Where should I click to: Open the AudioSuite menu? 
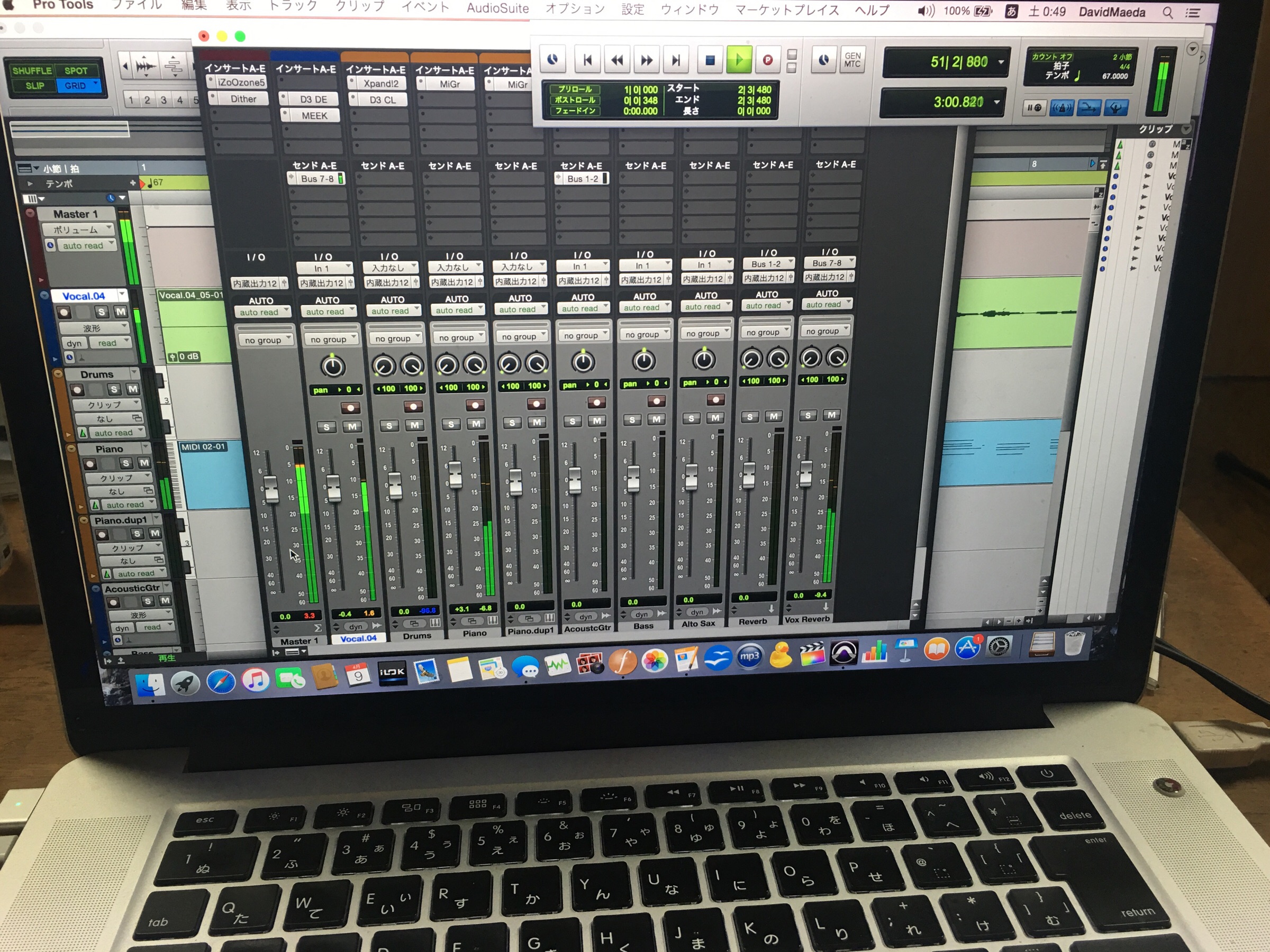click(x=497, y=8)
